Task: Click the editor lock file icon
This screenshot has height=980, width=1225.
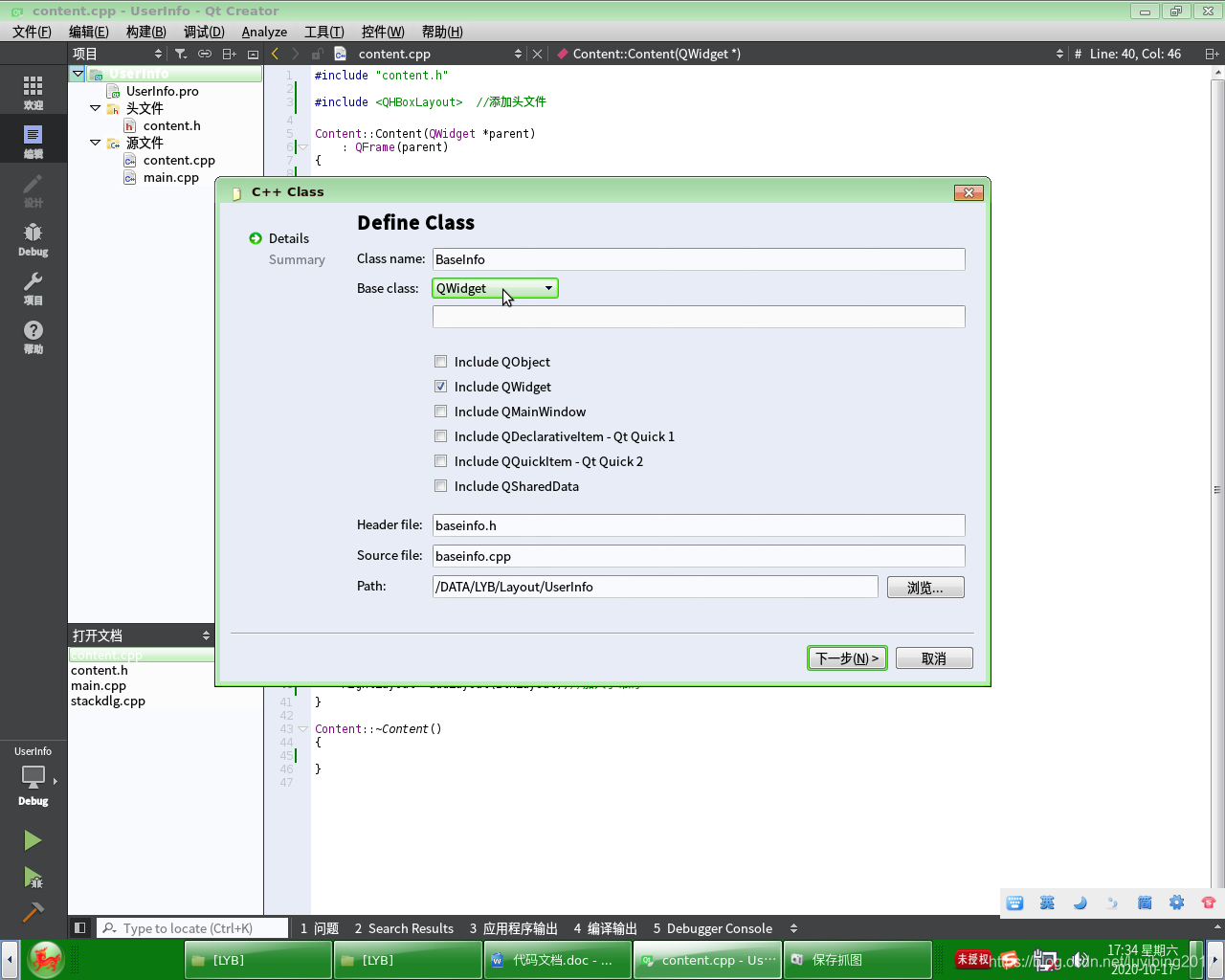Action: 317,54
